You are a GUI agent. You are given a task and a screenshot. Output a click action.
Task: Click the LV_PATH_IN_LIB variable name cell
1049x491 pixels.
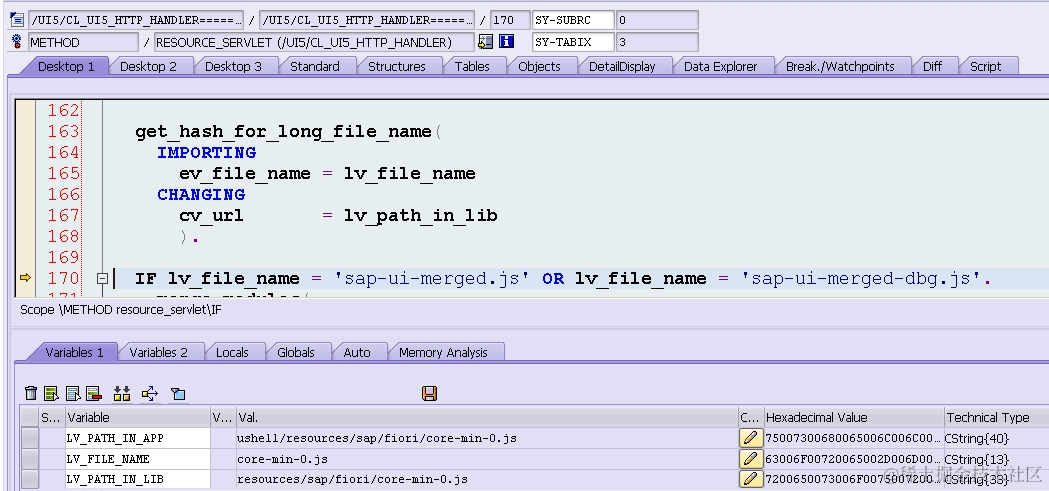[x=137, y=479]
